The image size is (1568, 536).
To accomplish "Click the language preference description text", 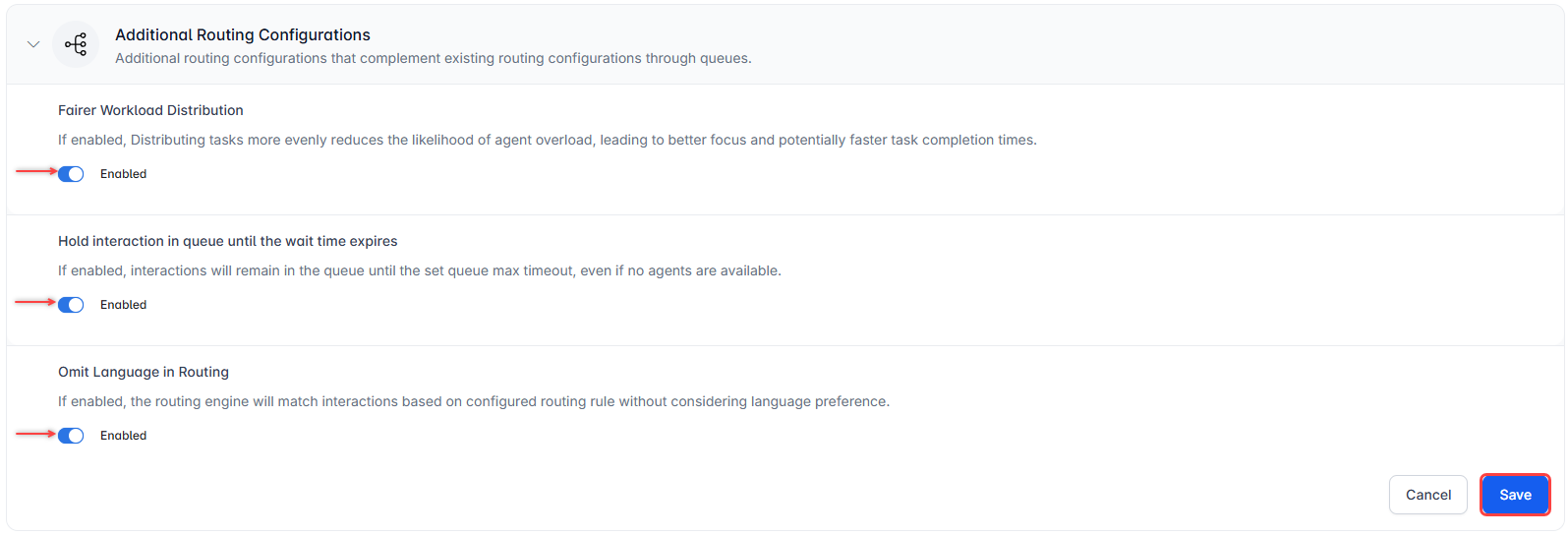I will (474, 401).
